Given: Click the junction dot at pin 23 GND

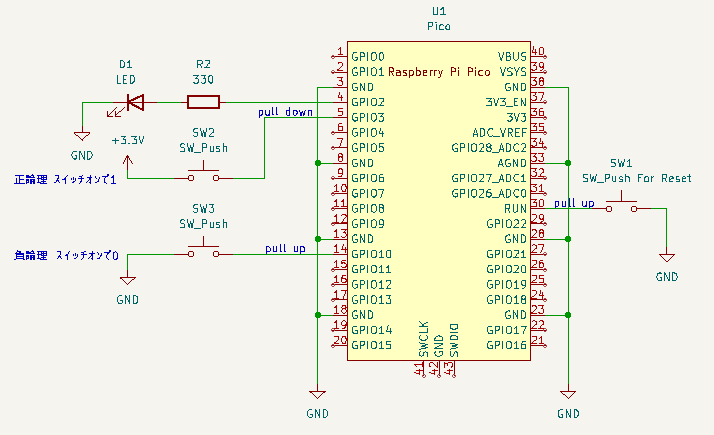Looking at the screenshot, I should pyautogui.click(x=568, y=315).
